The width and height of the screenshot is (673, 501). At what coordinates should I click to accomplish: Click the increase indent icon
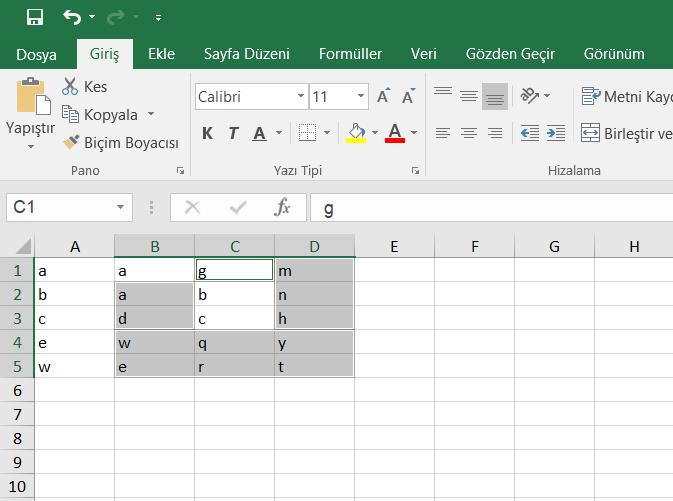[556, 133]
